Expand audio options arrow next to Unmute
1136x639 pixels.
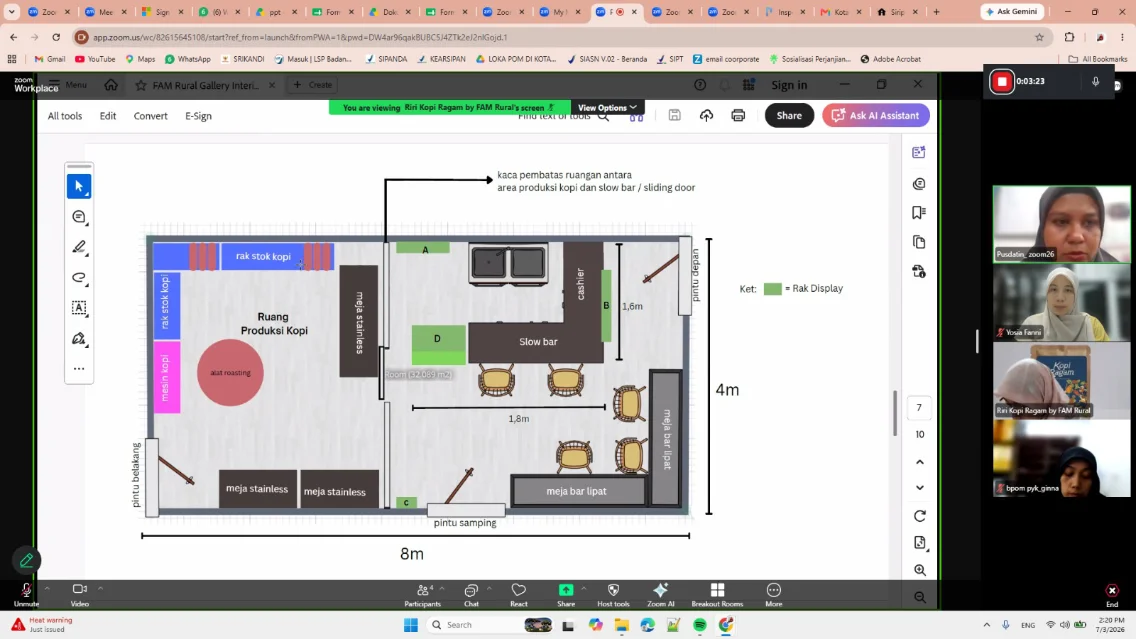(47, 588)
